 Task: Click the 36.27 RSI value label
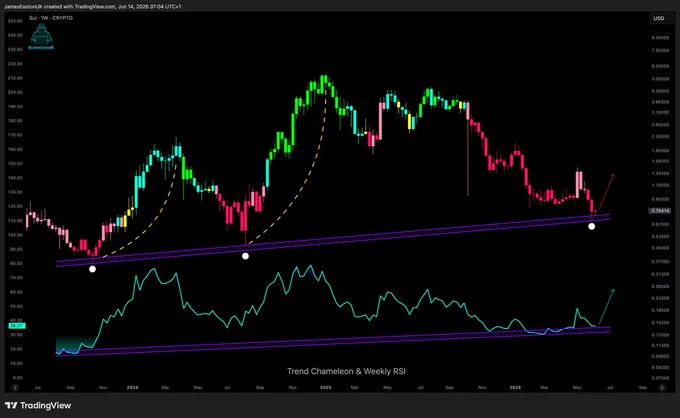tap(16, 325)
